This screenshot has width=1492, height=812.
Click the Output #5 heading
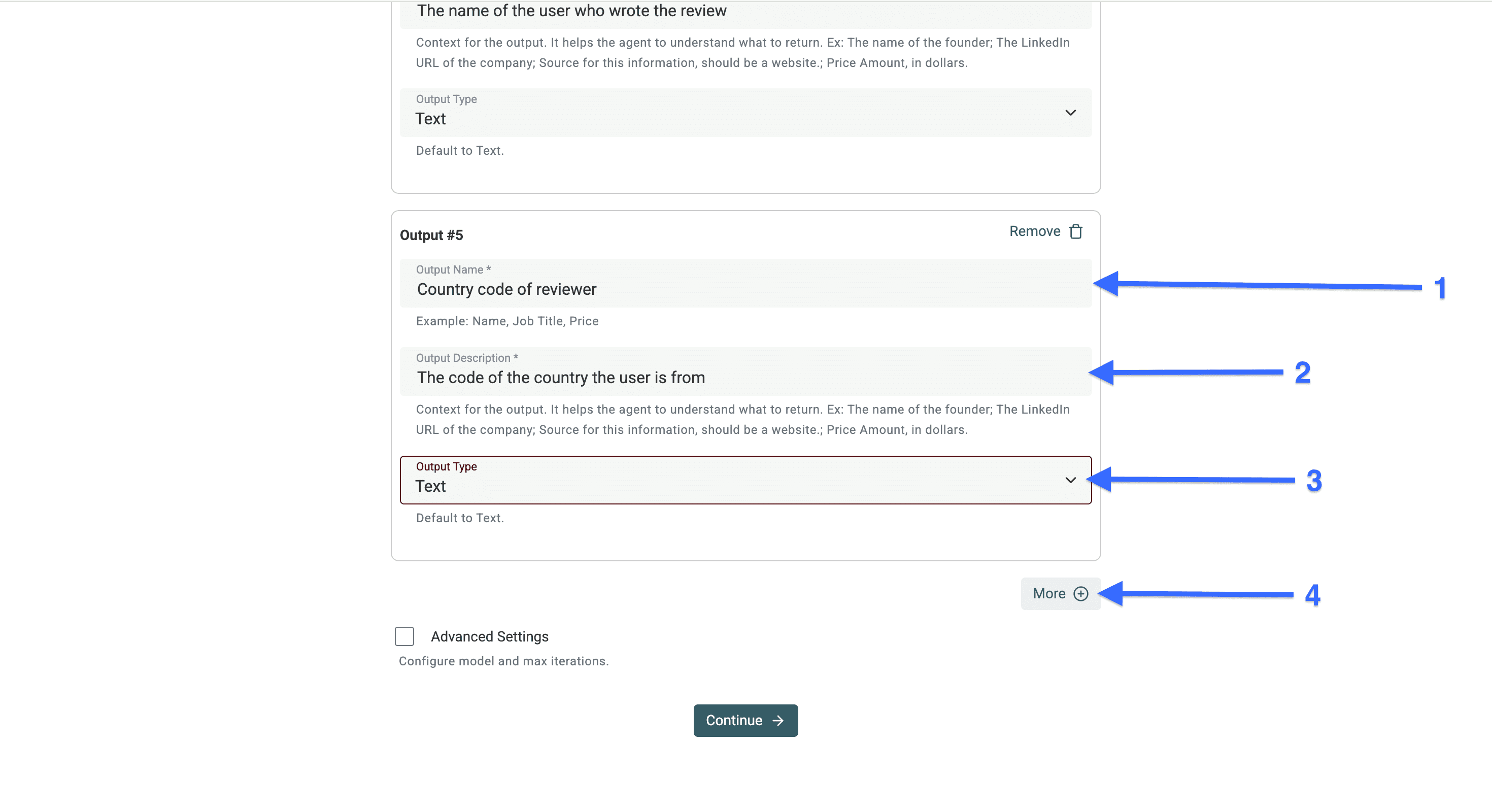coord(431,235)
